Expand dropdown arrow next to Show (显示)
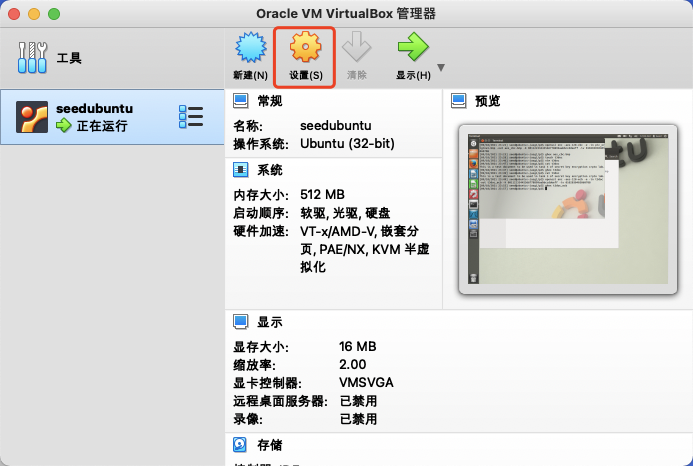This screenshot has width=693, height=466. tap(441, 67)
